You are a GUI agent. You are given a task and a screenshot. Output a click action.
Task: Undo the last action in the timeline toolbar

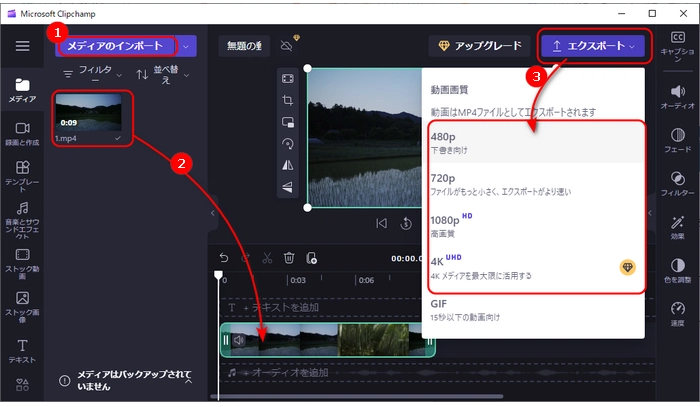point(224,258)
